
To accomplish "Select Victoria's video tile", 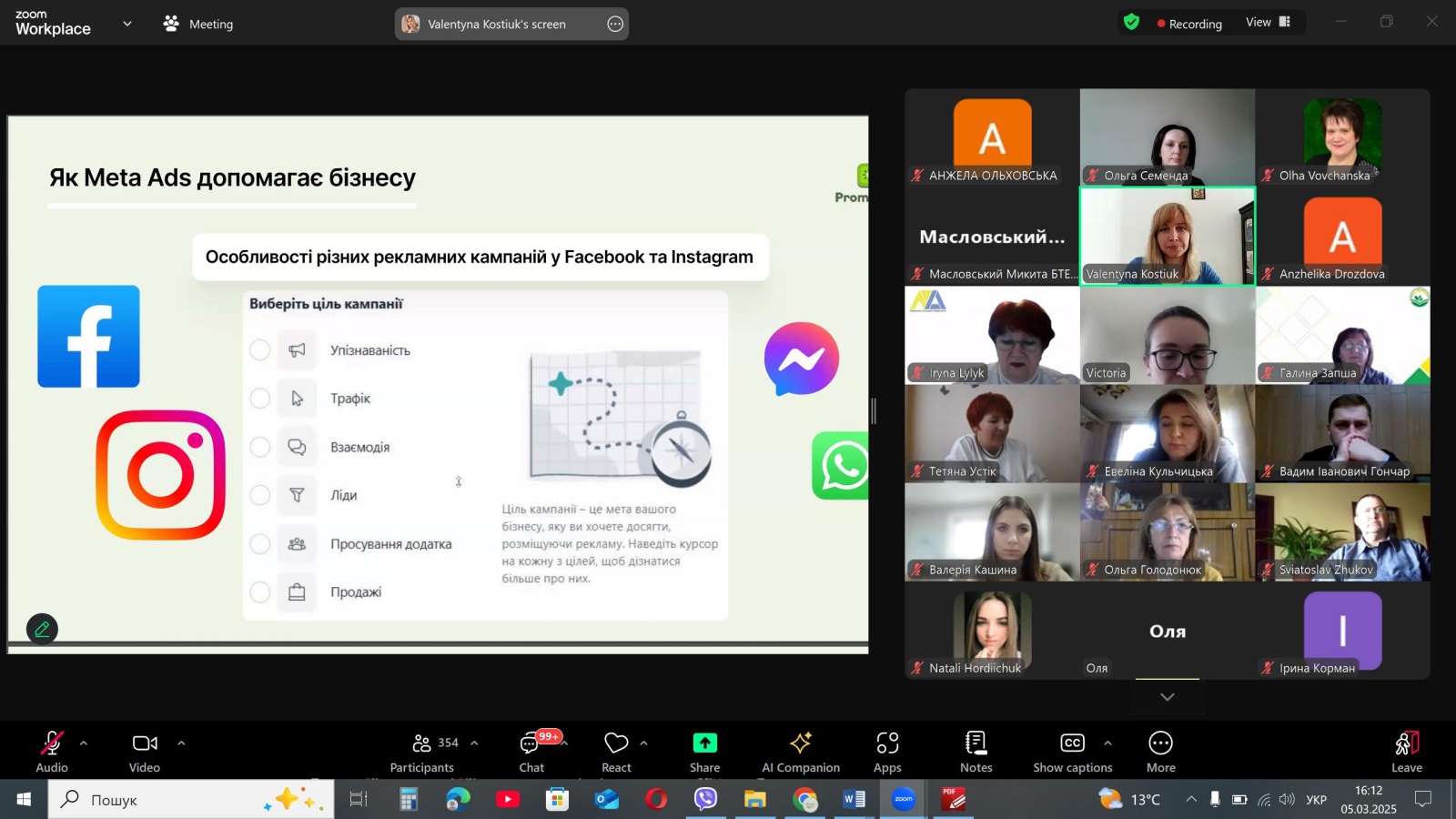I will click(x=1168, y=335).
